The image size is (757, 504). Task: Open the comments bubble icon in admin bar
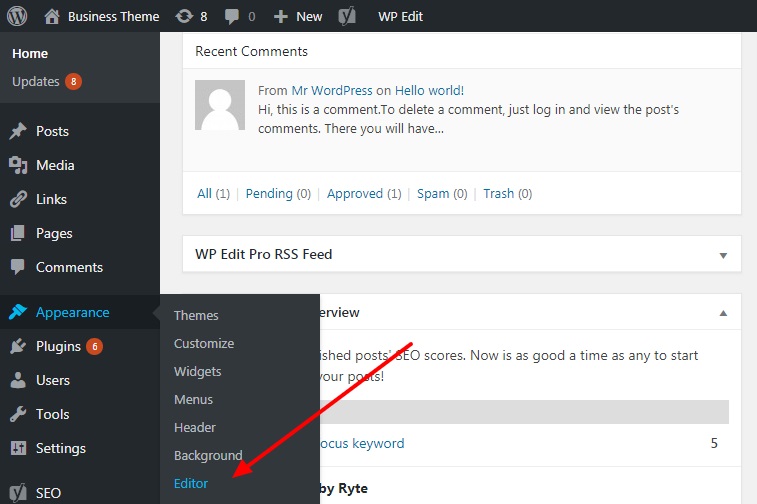point(232,16)
